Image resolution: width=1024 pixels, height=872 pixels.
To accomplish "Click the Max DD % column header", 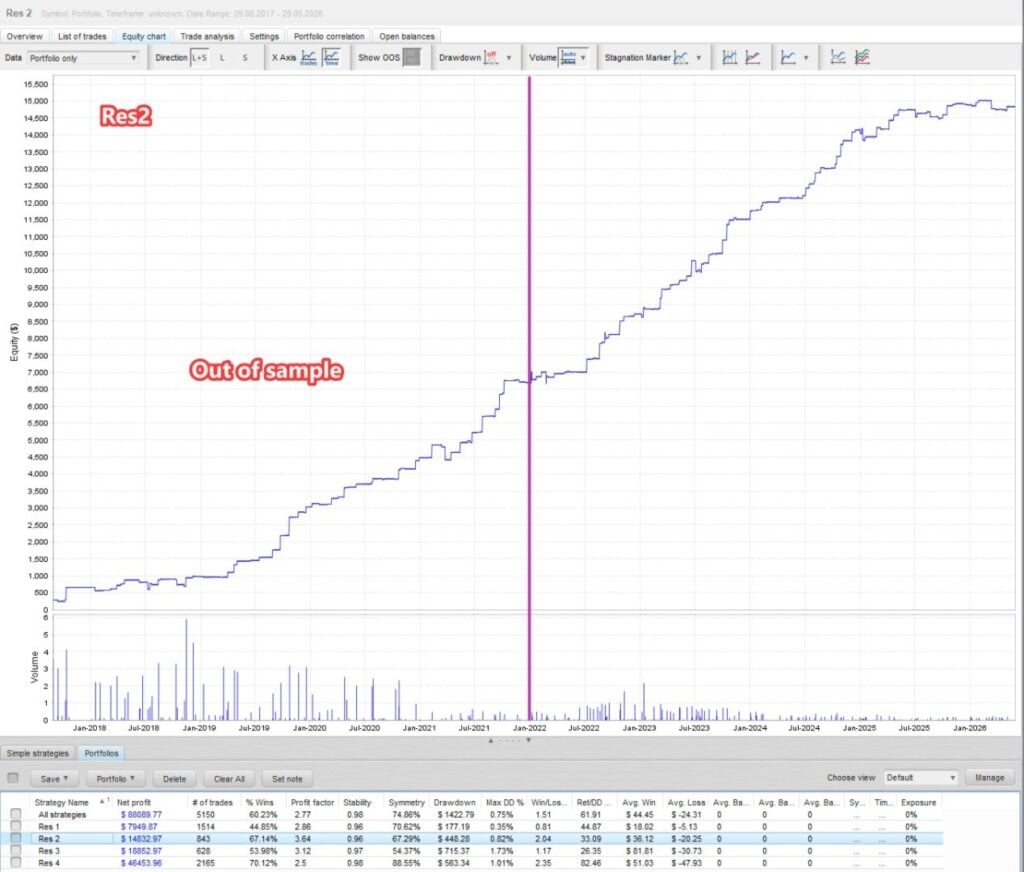I will coord(504,803).
